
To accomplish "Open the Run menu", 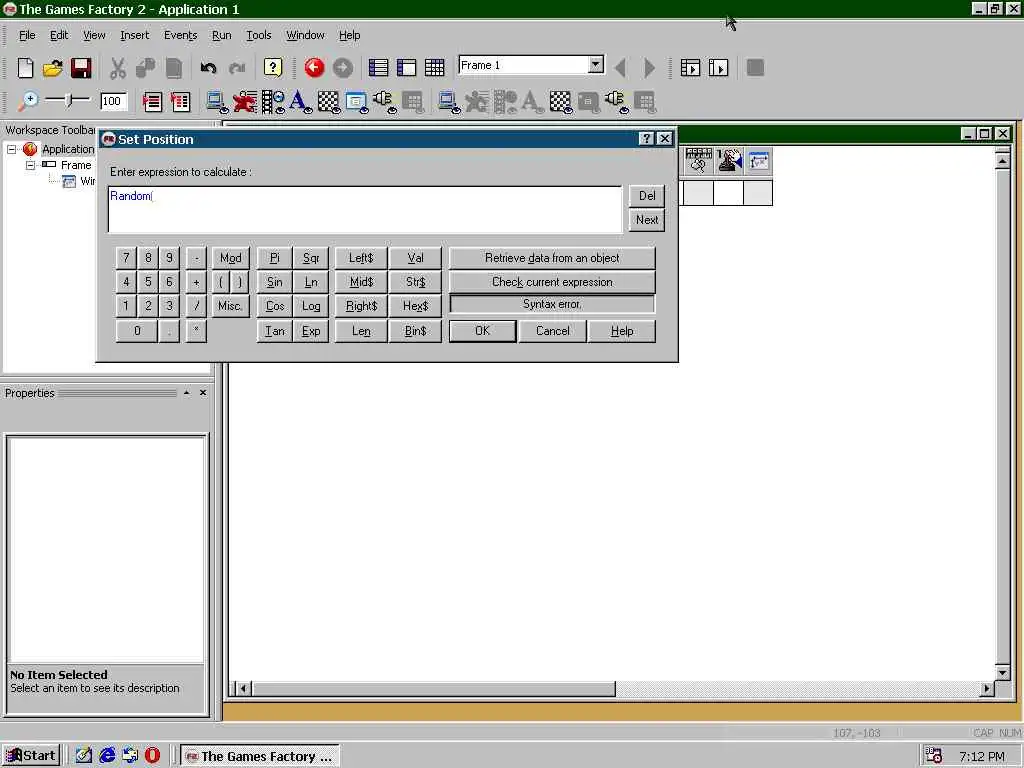I will [221, 35].
